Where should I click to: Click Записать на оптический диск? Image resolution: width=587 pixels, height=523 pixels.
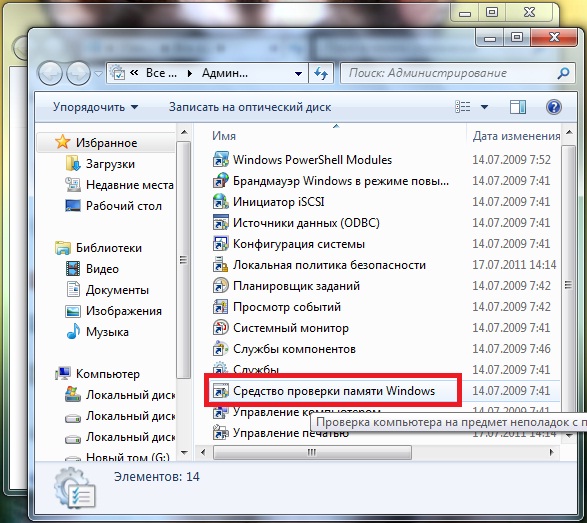point(250,107)
